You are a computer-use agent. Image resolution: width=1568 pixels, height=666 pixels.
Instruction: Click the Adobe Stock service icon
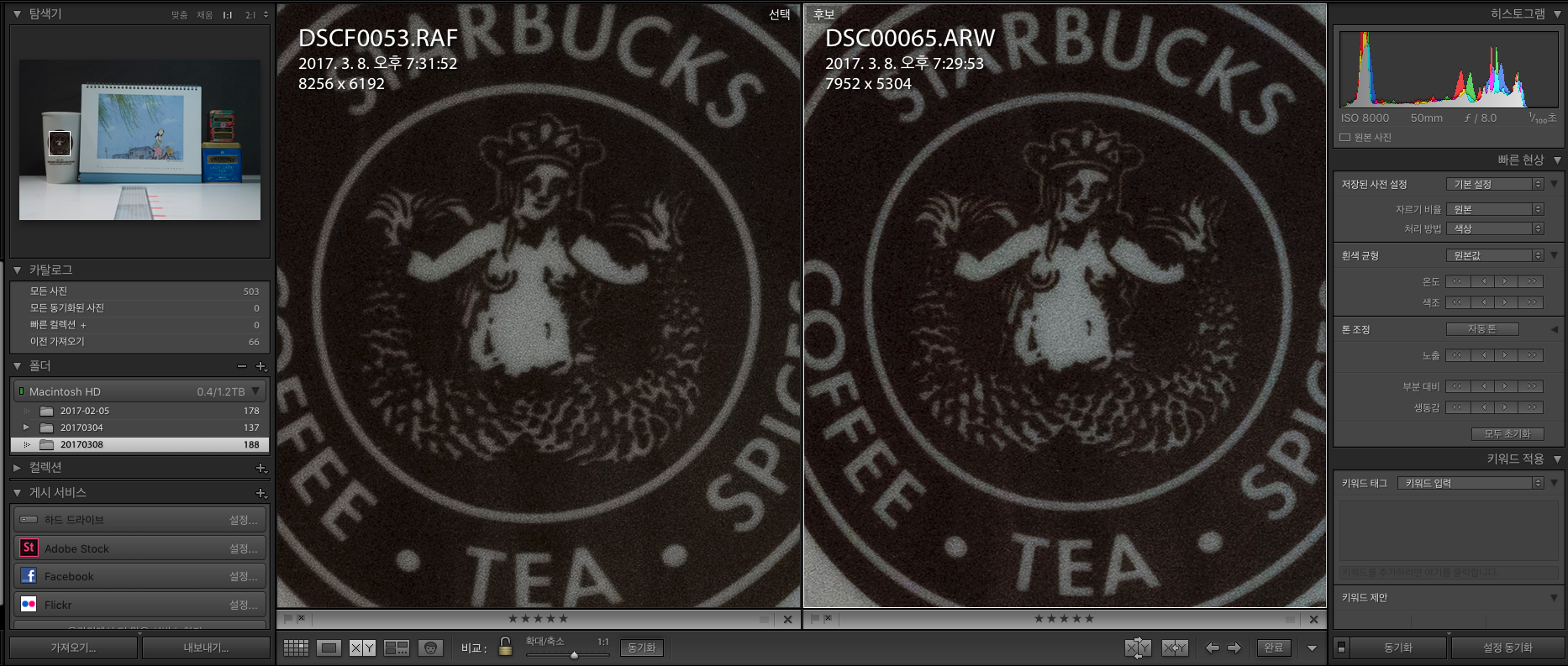point(29,548)
